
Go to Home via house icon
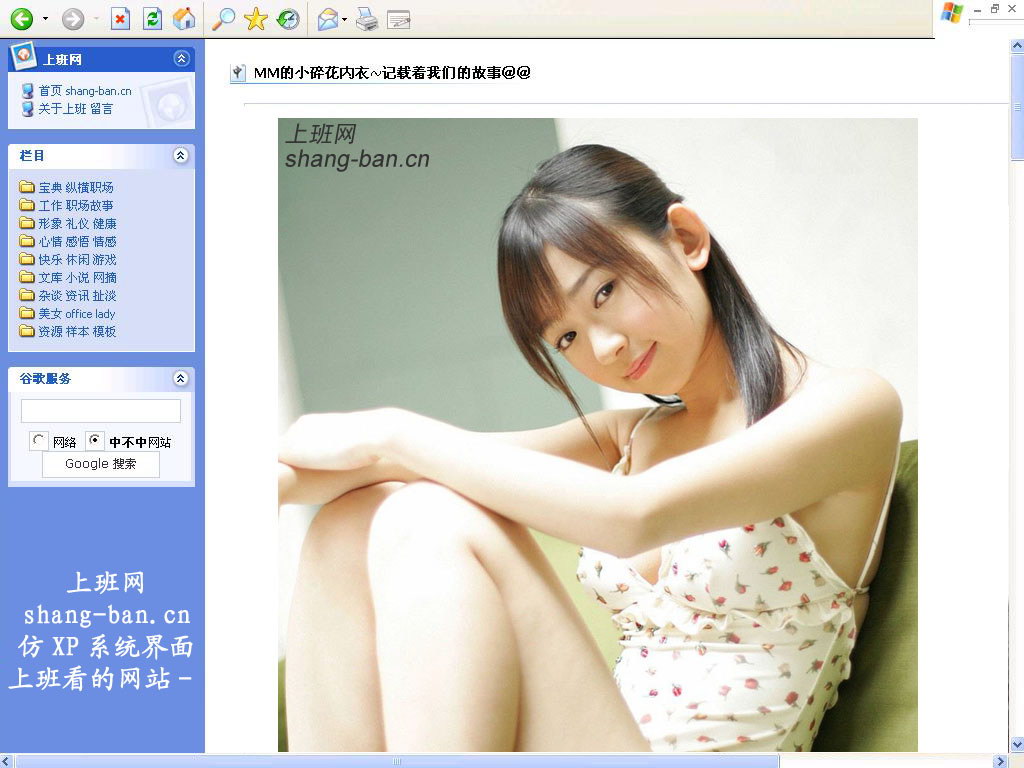click(184, 19)
